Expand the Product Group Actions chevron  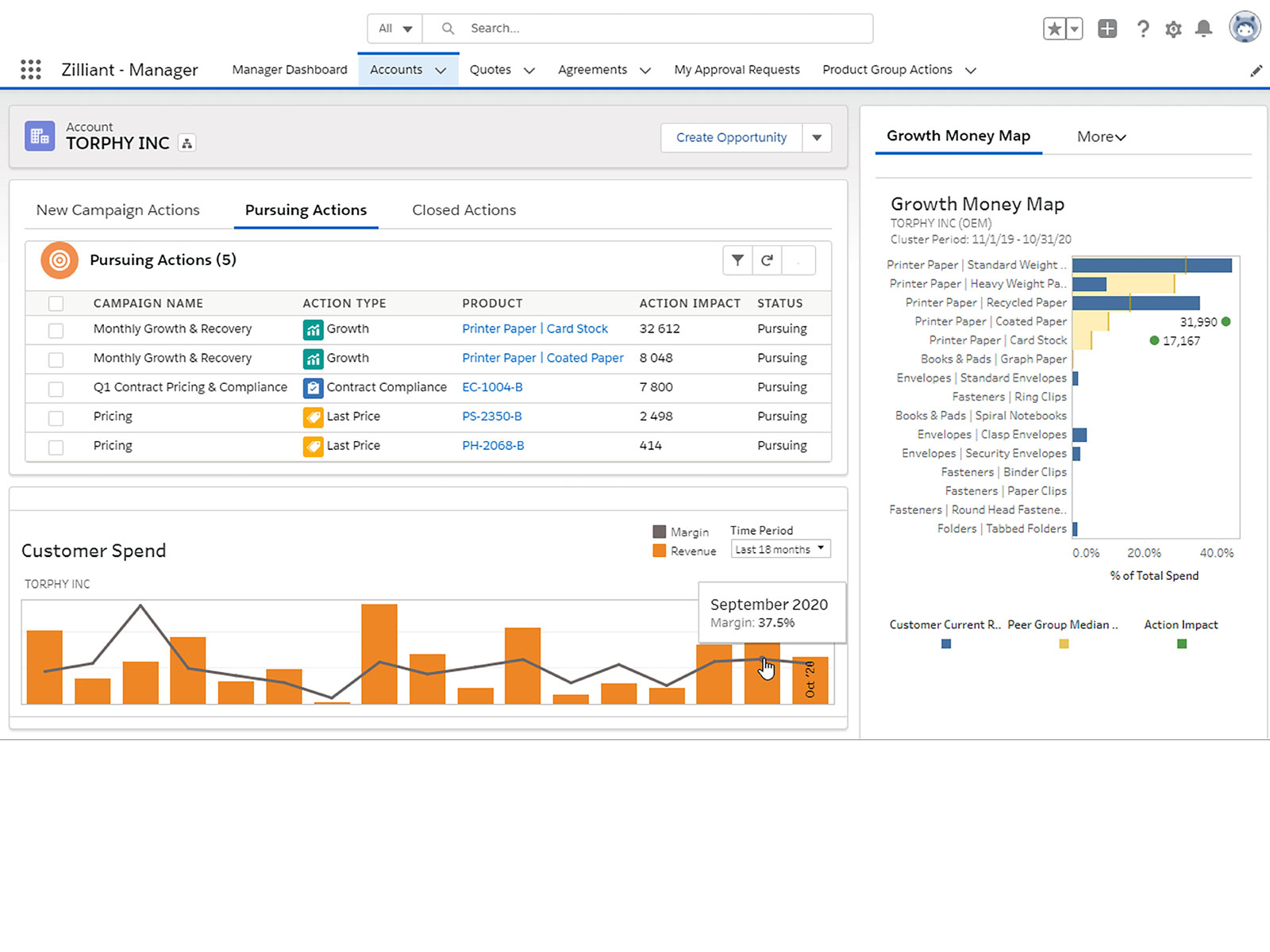970,71
